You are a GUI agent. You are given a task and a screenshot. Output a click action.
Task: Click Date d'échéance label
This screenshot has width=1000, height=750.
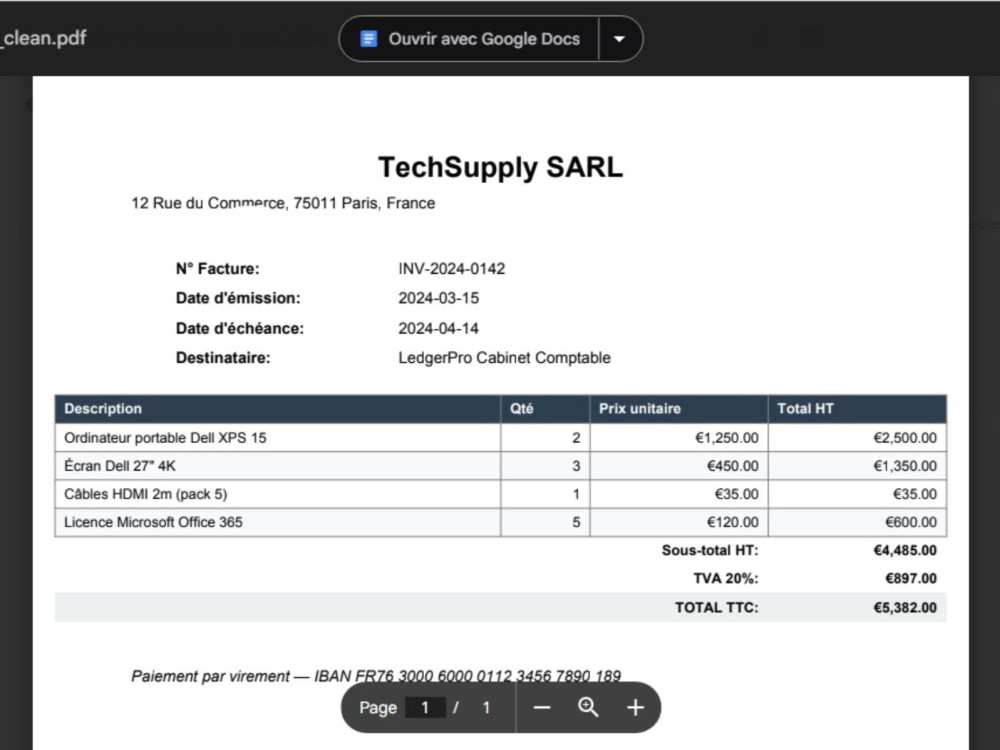coord(240,328)
